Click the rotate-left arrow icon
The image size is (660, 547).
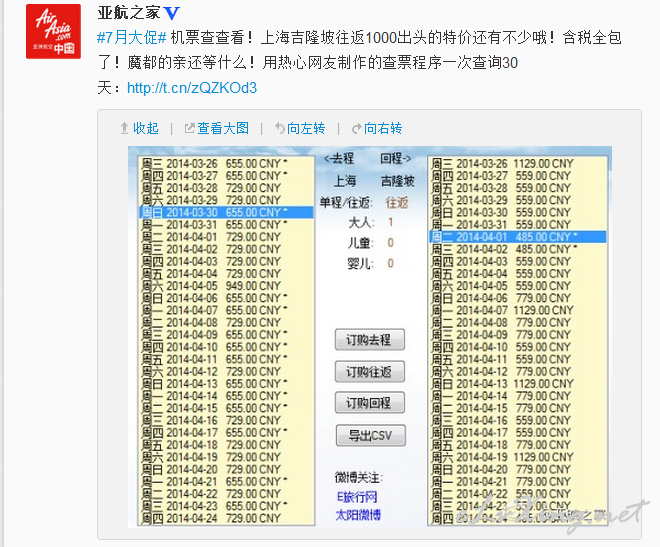(279, 128)
